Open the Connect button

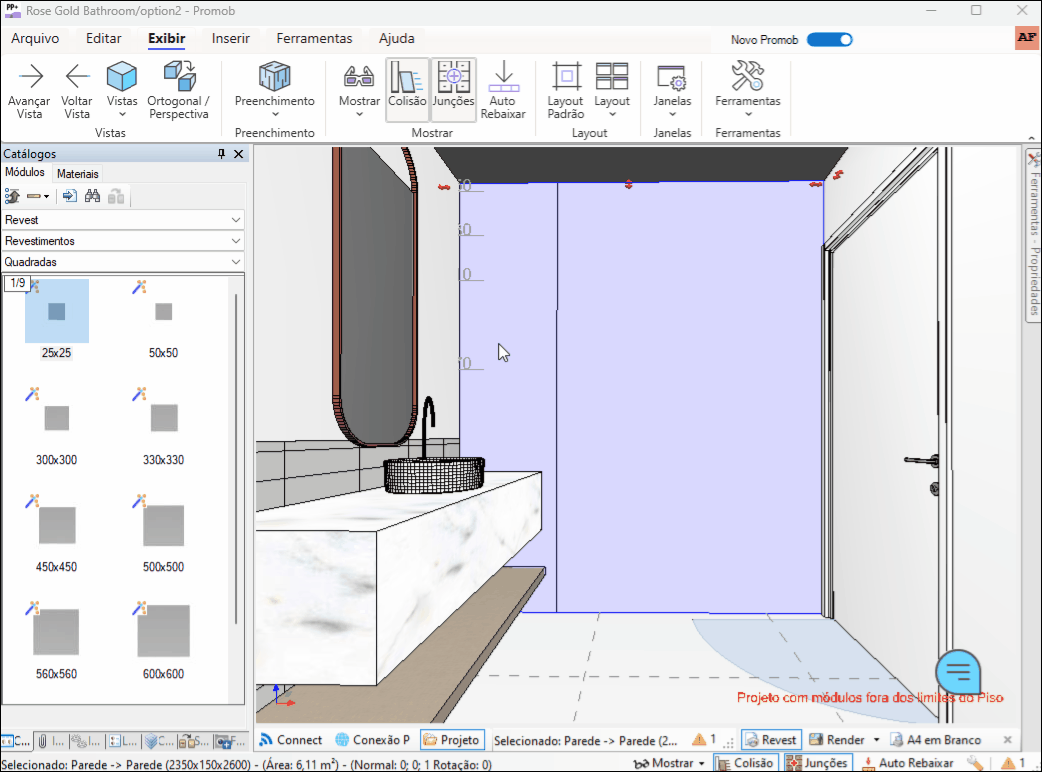(x=290, y=739)
